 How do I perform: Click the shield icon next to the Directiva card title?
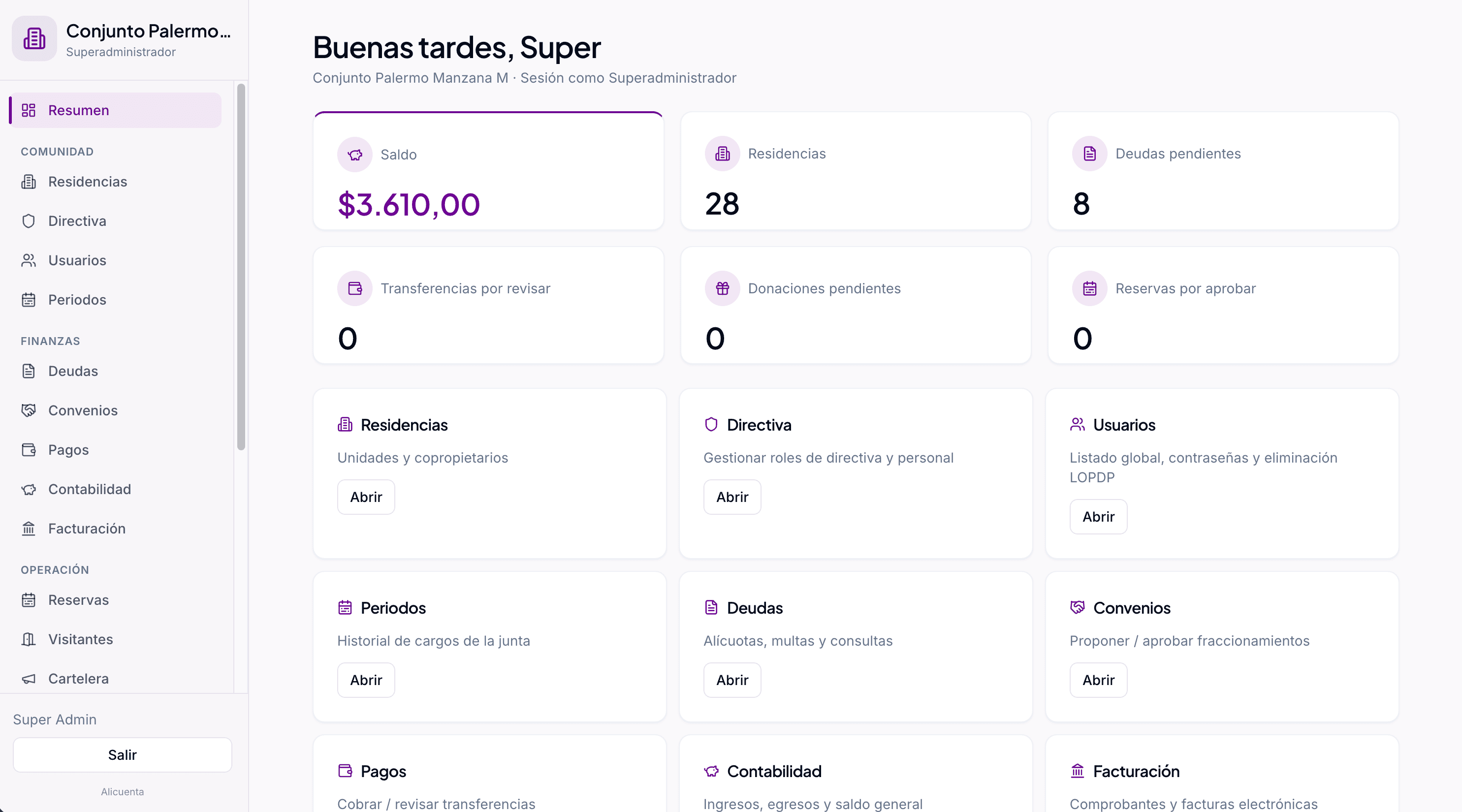click(x=711, y=424)
